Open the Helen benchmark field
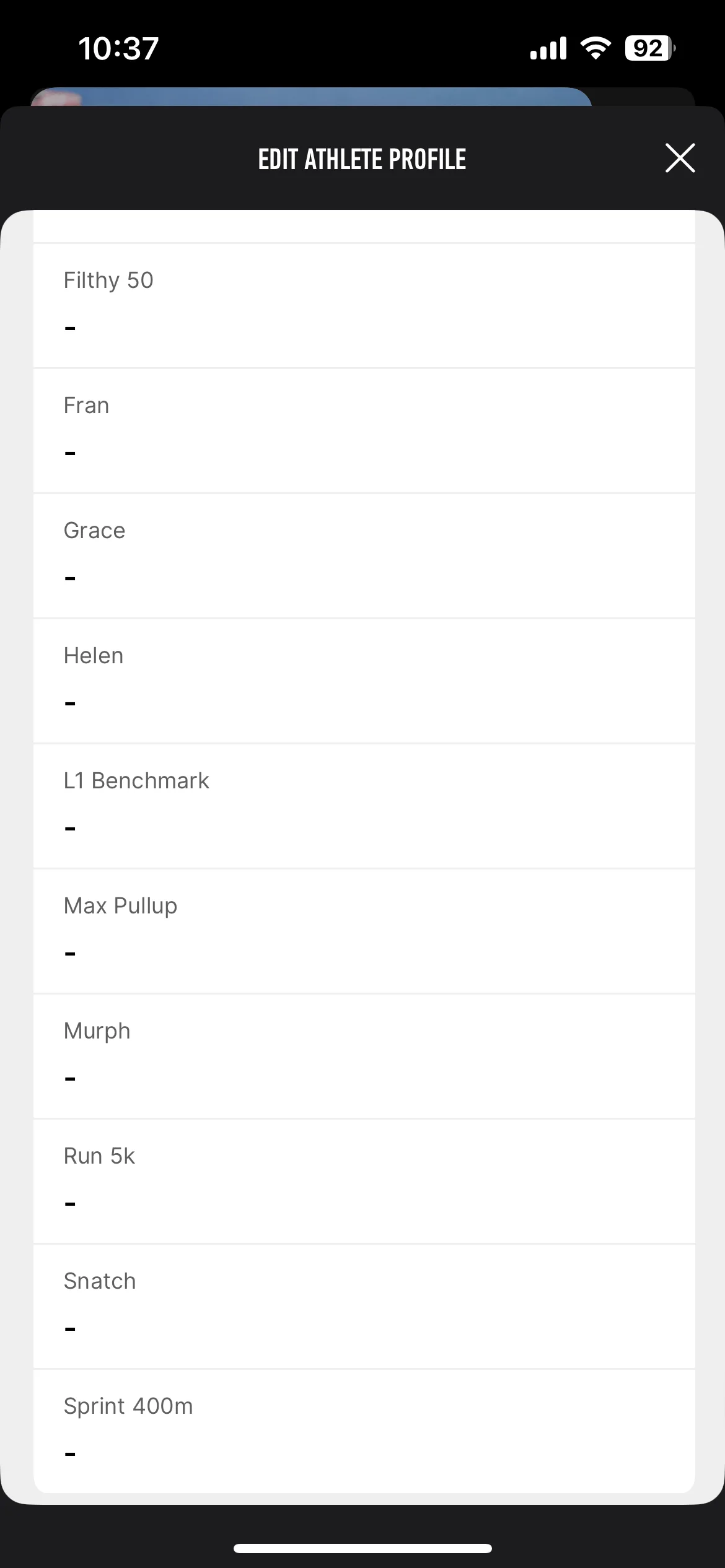This screenshot has width=725, height=1568. pos(364,681)
